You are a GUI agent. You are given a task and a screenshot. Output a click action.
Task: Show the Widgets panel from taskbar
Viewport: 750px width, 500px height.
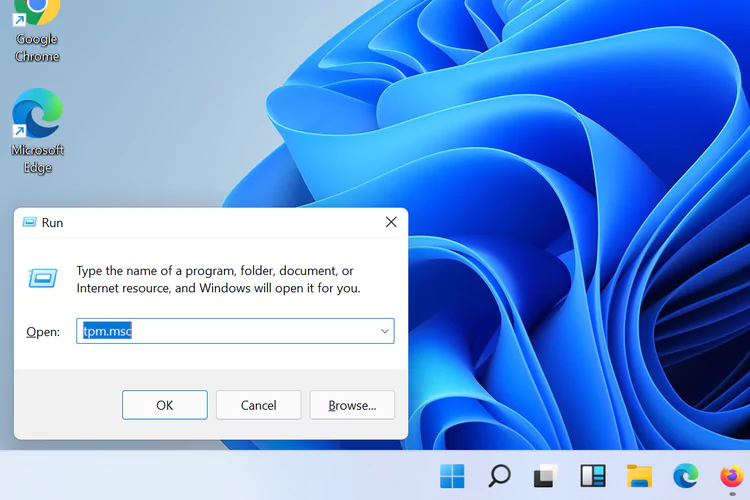coord(593,476)
